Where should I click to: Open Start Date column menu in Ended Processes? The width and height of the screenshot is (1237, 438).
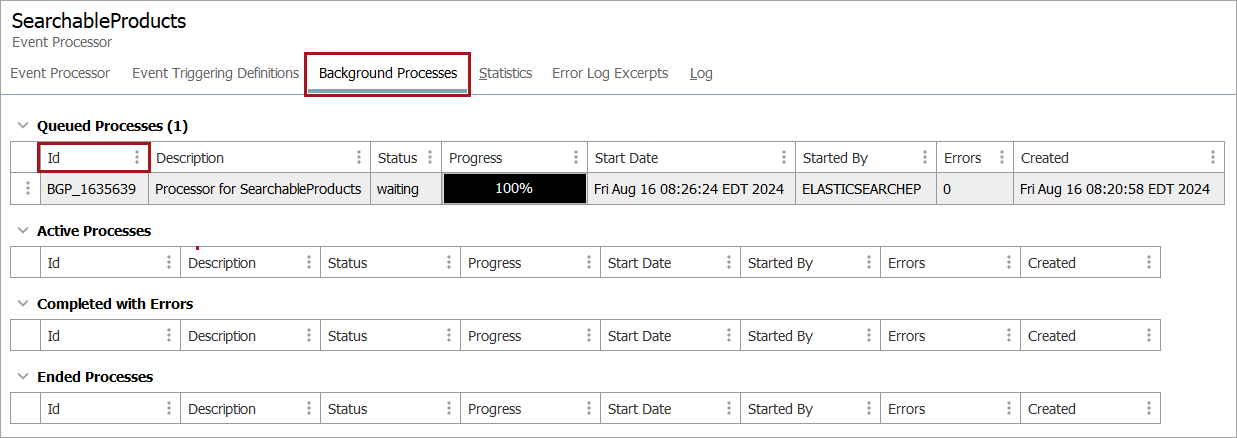pos(729,409)
